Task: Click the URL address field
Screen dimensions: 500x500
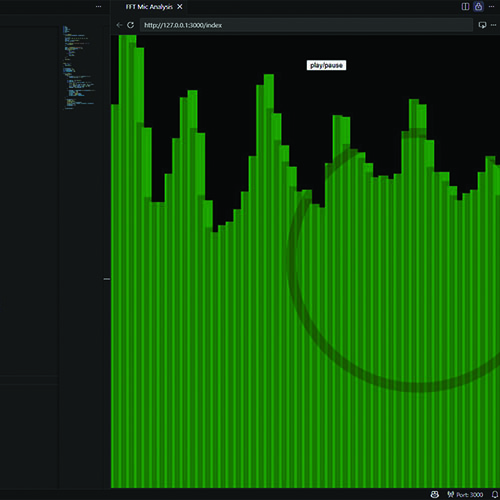Action: [306, 25]
